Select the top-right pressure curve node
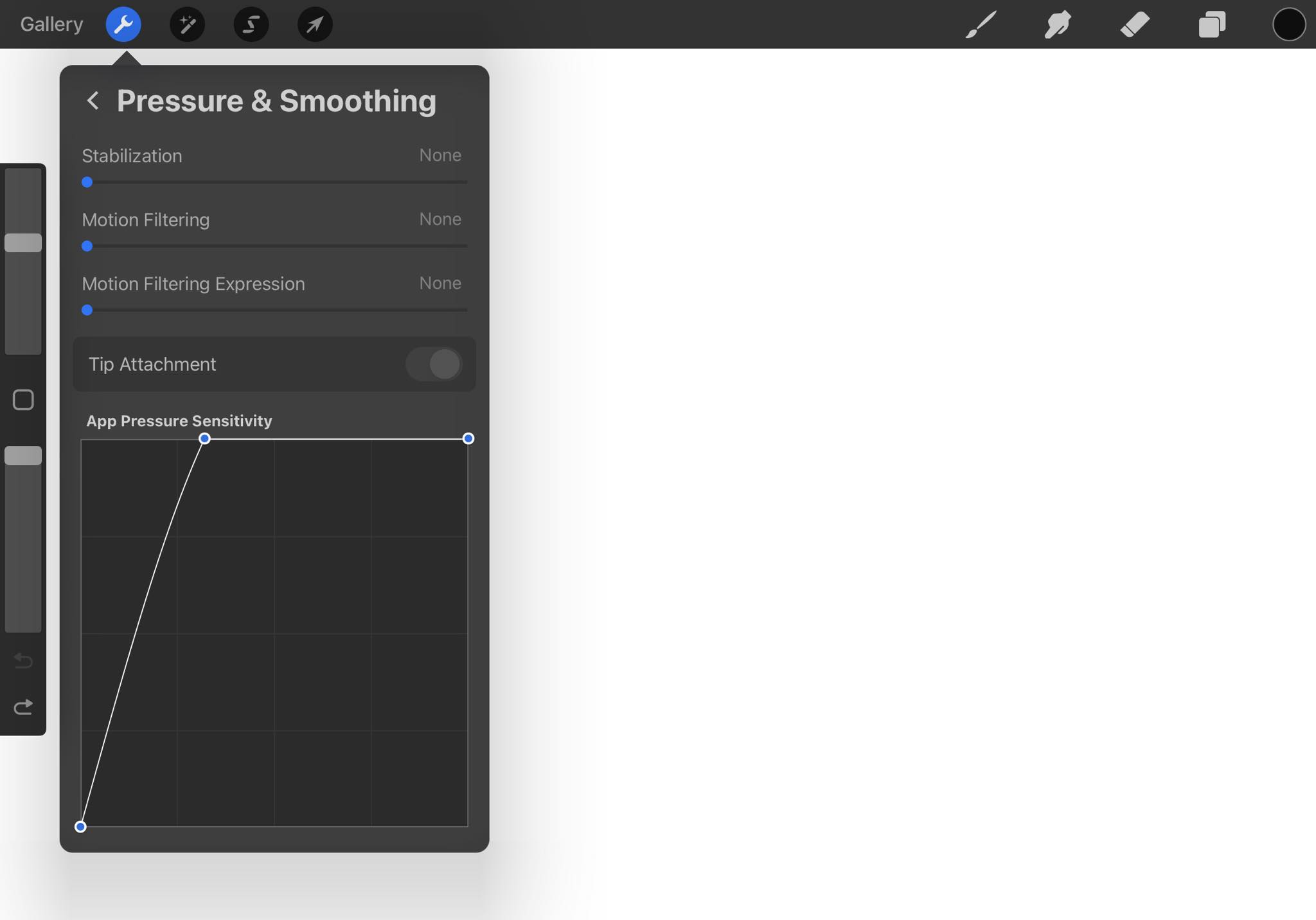The width and height of the screenshot is (1316, 920). (x=468, y=438)
